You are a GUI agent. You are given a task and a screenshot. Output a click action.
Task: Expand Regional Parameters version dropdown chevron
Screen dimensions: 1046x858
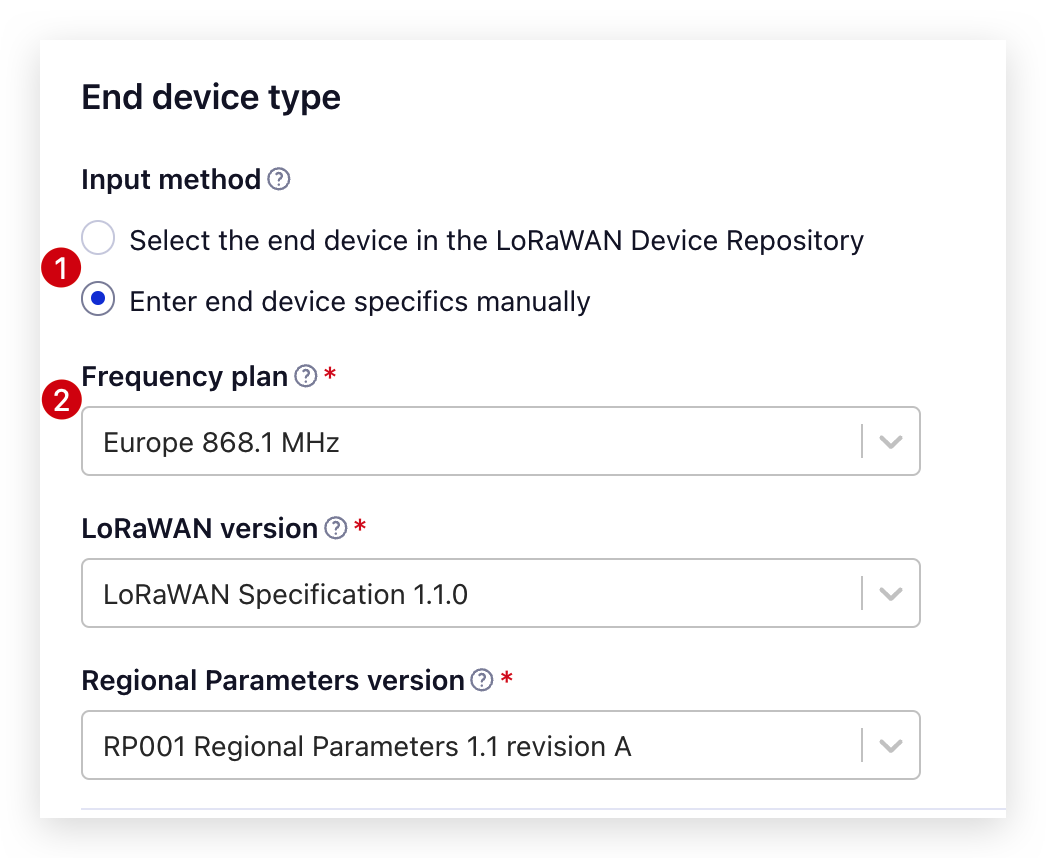pyautogui.click(x=891, y=745)
